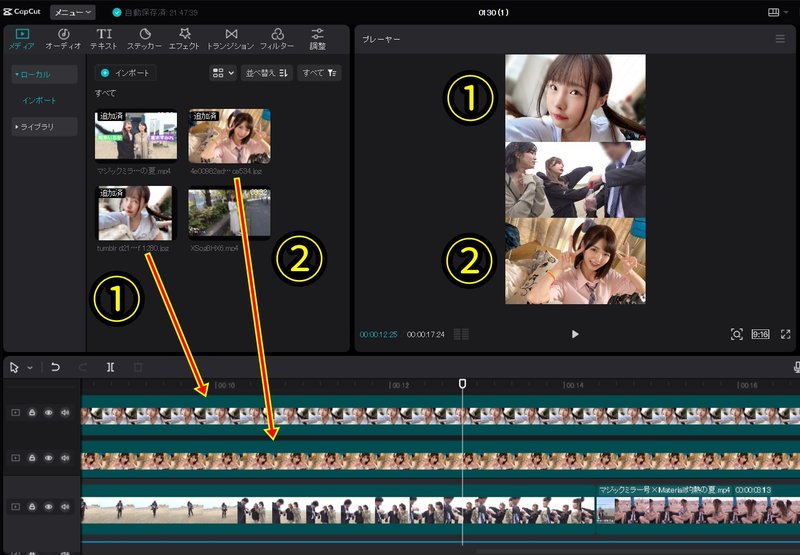Open the フィルター filters tab

[x=277, y=39]
